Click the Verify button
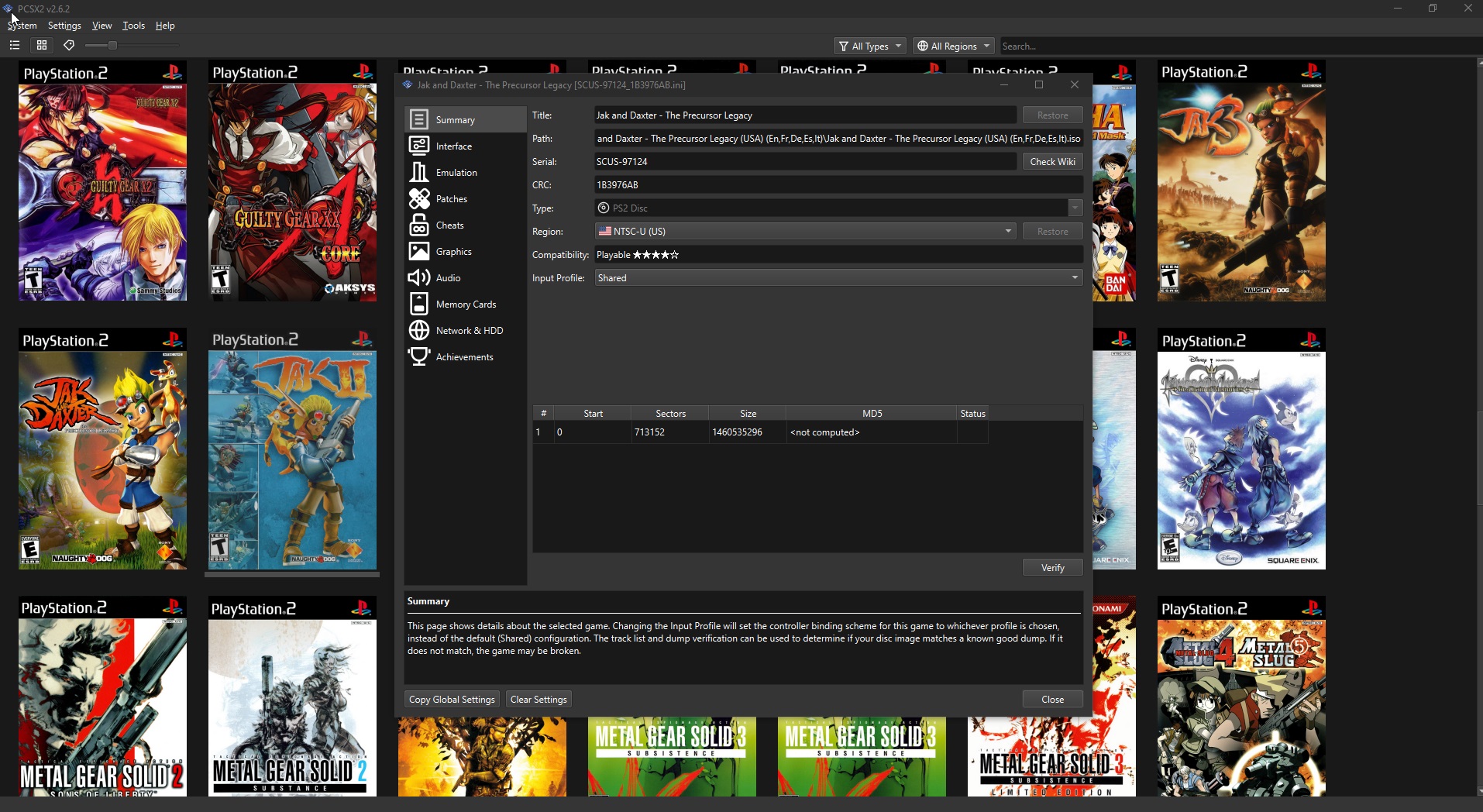1483x812 pixels. point(1052,567)
